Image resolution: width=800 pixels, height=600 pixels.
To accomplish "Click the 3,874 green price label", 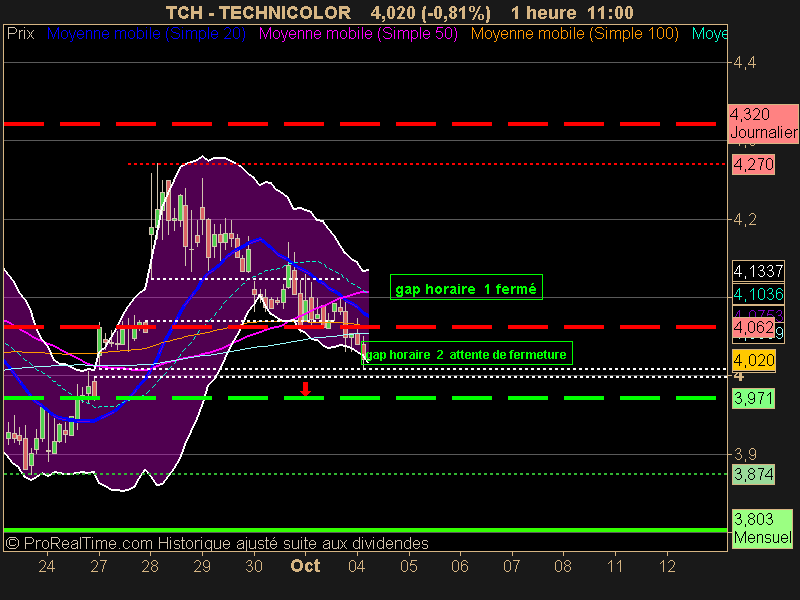I will pyautogui.click(x=753, y=474).
